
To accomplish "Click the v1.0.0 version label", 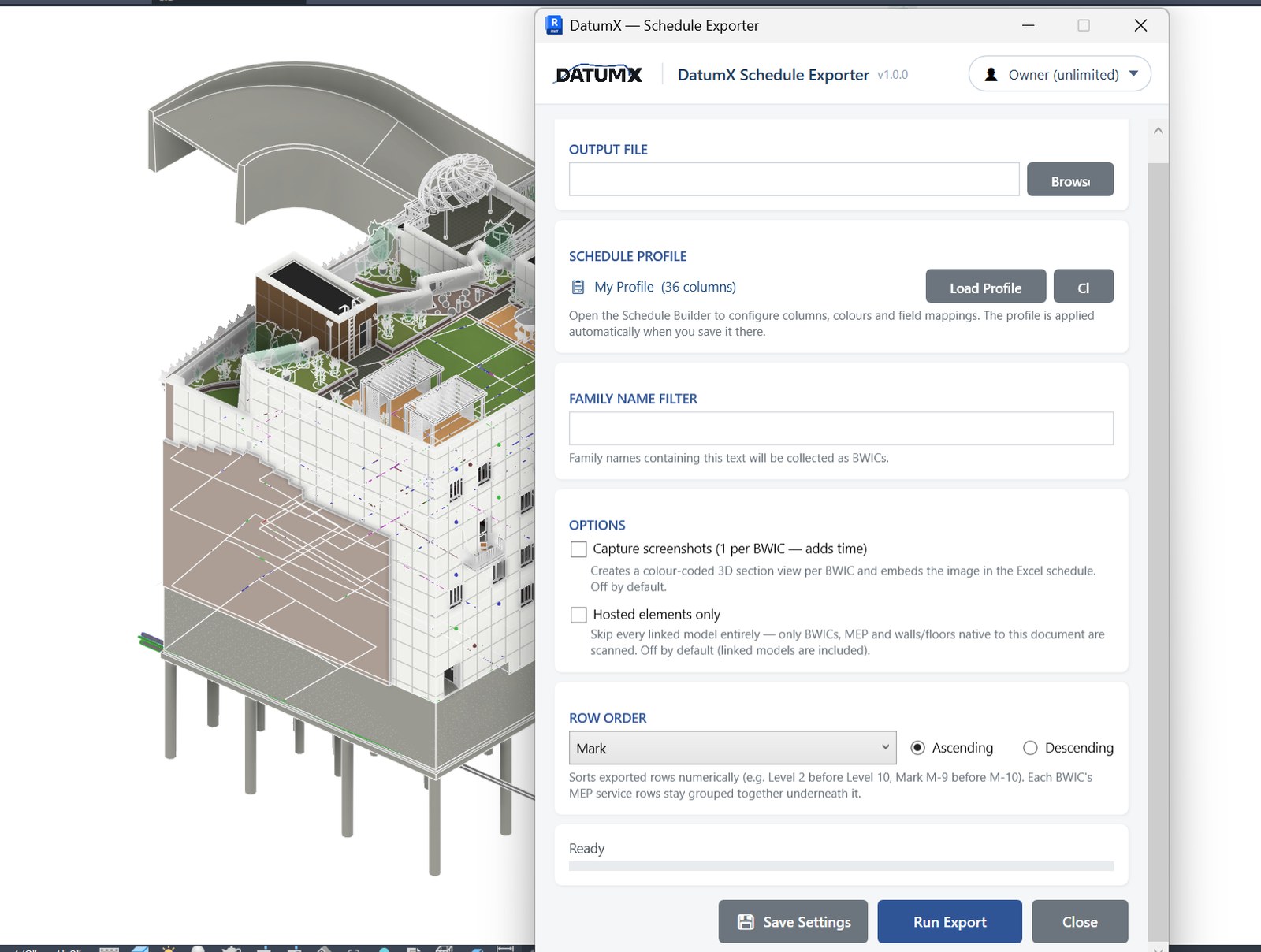I will click(892, 75).
